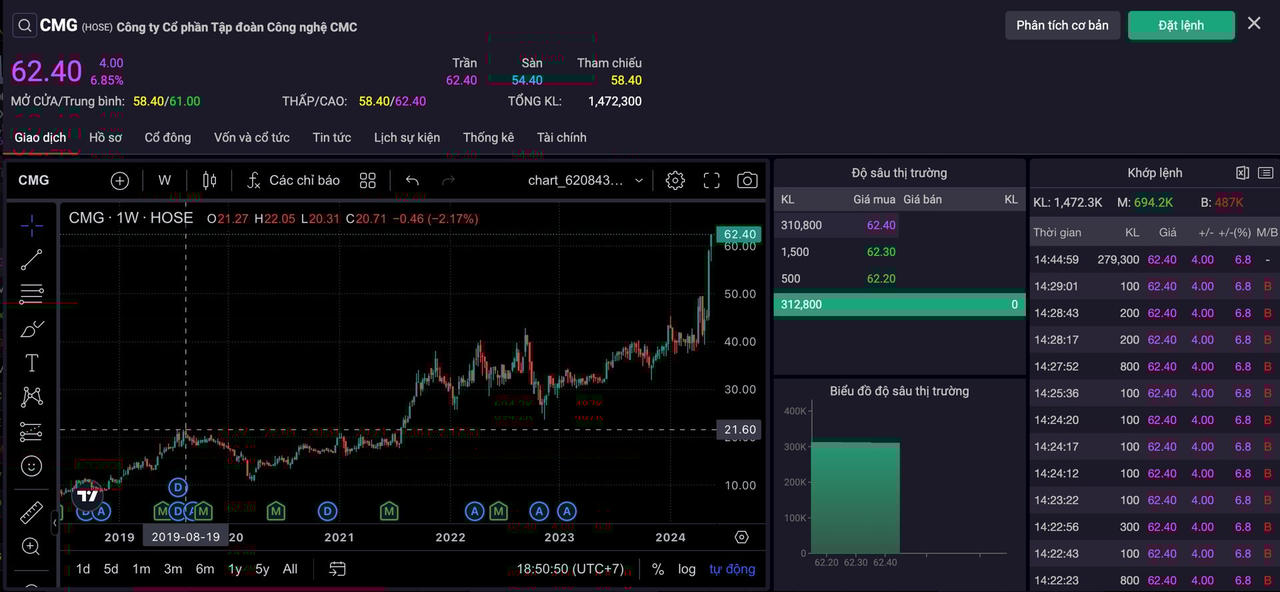Toggle the log scale option
Image resolution: width=1280 pixels, height=592 pixels.
(687, 569)
